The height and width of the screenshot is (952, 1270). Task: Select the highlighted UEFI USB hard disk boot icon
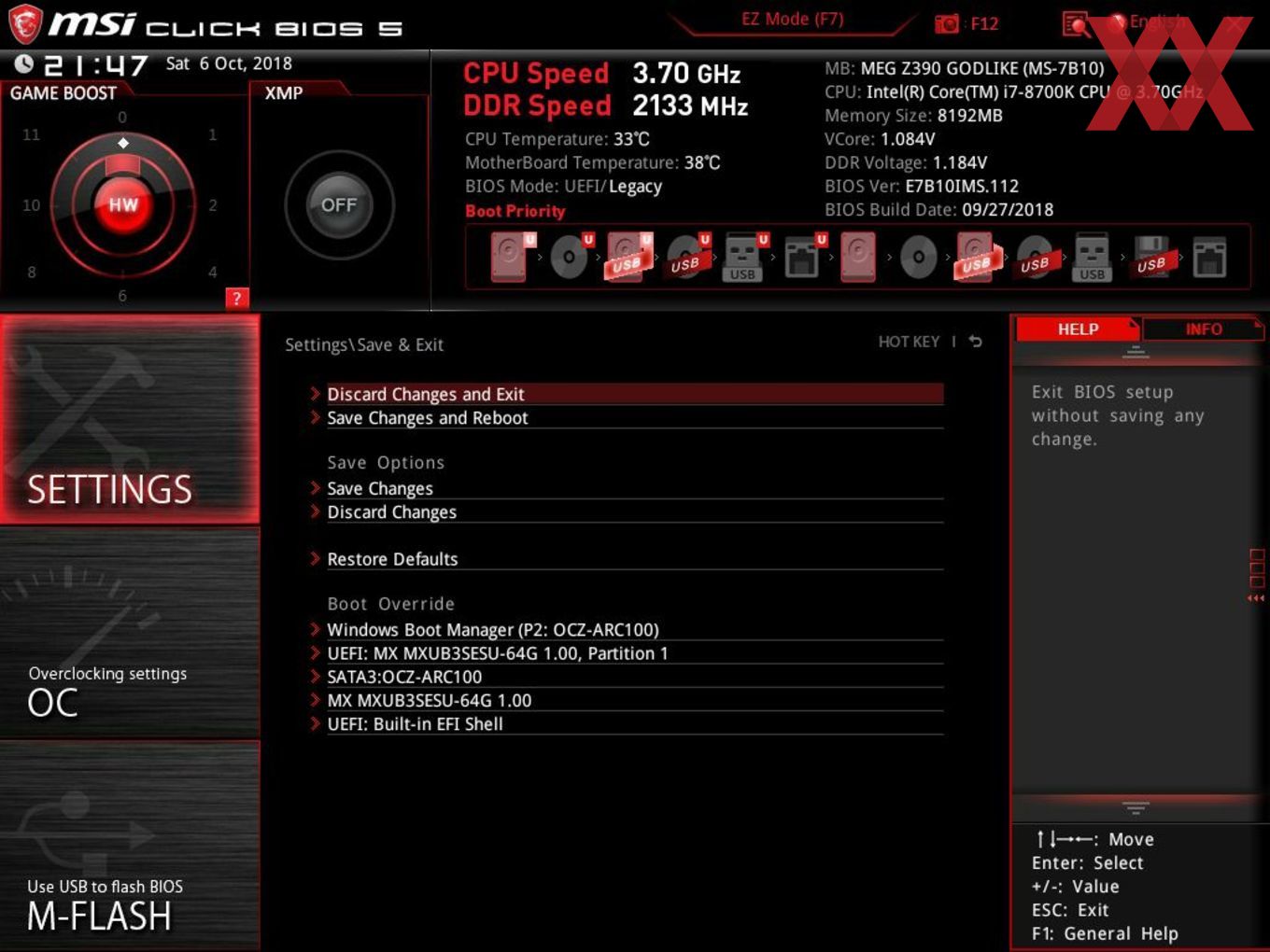click(629, 256)
